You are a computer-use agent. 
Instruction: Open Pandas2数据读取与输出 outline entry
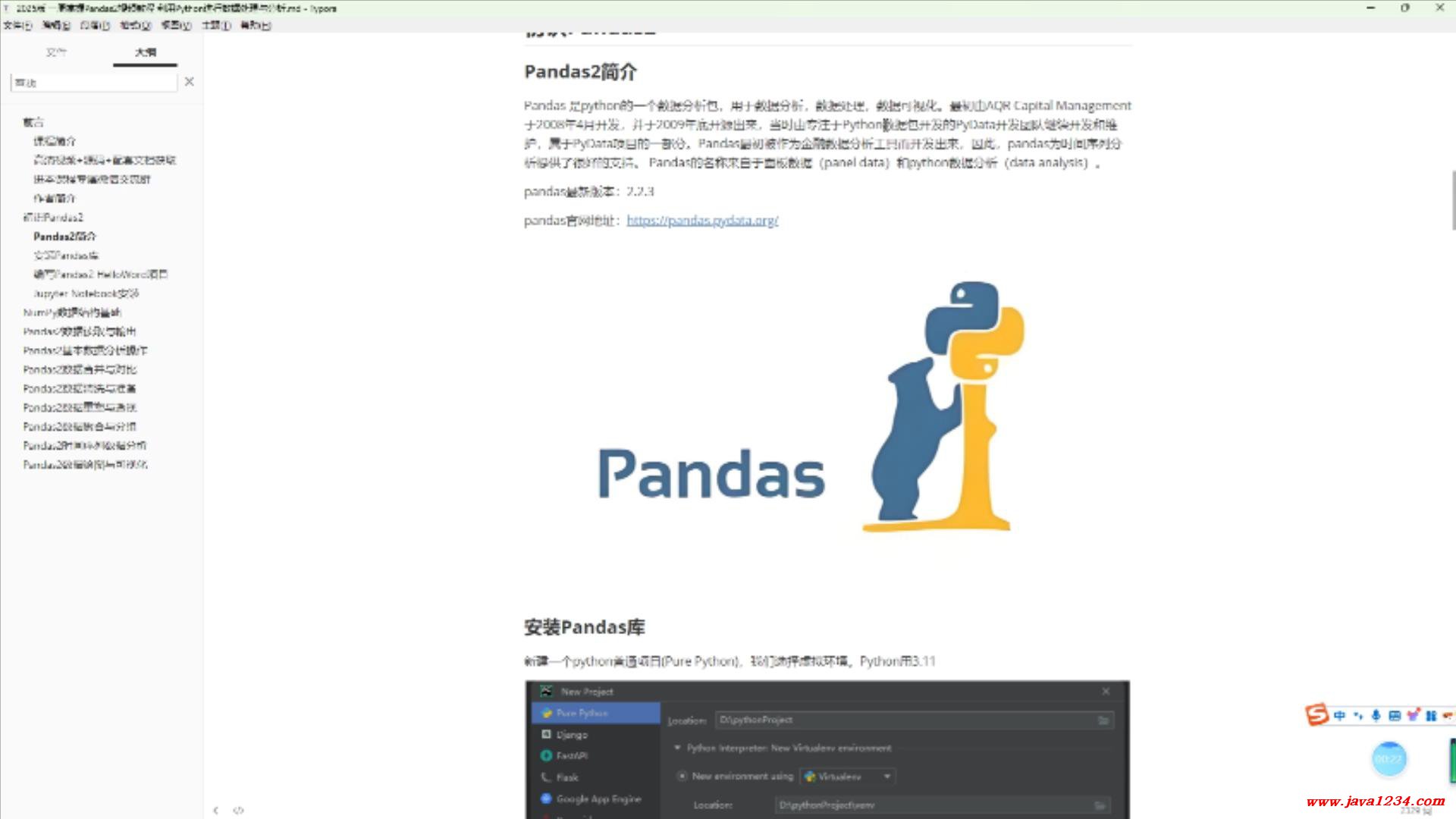click(80, 331)
